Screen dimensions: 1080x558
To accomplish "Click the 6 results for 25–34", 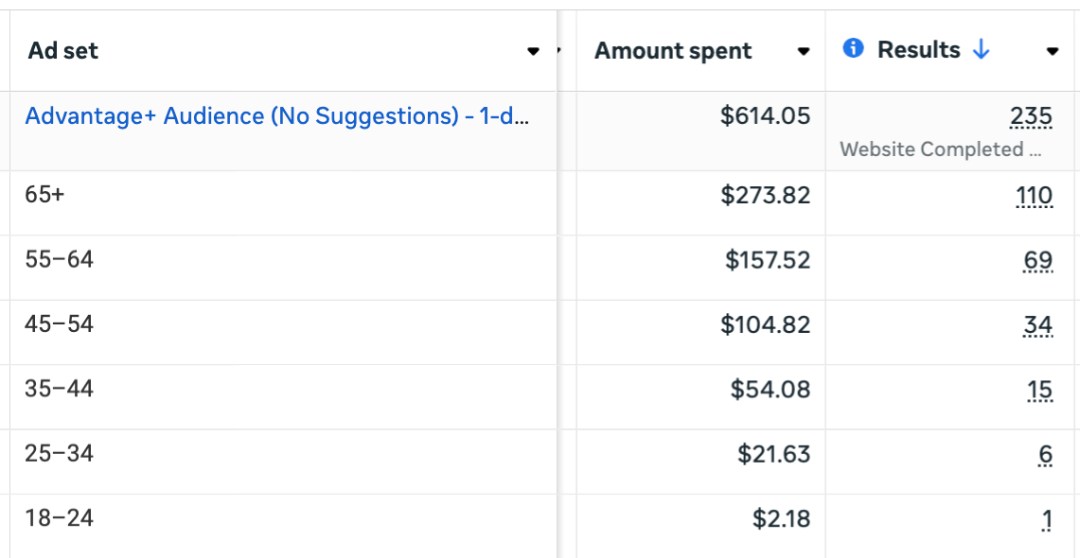I will tap(1045, 455).
